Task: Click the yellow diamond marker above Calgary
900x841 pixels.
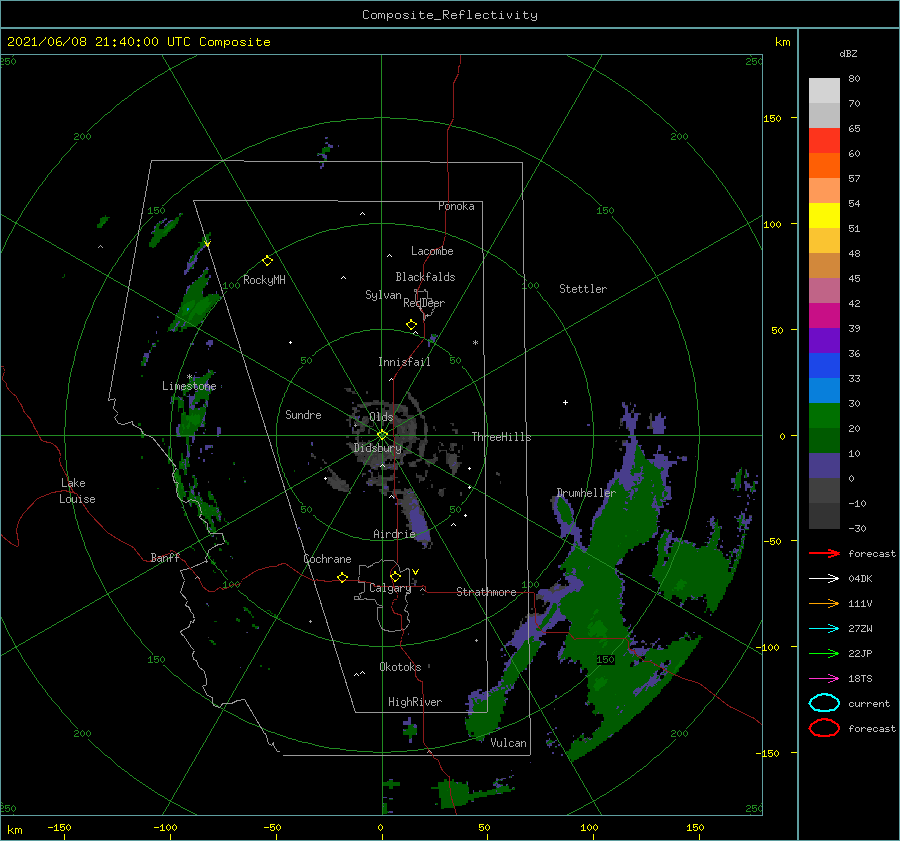Action: [395, 576]
